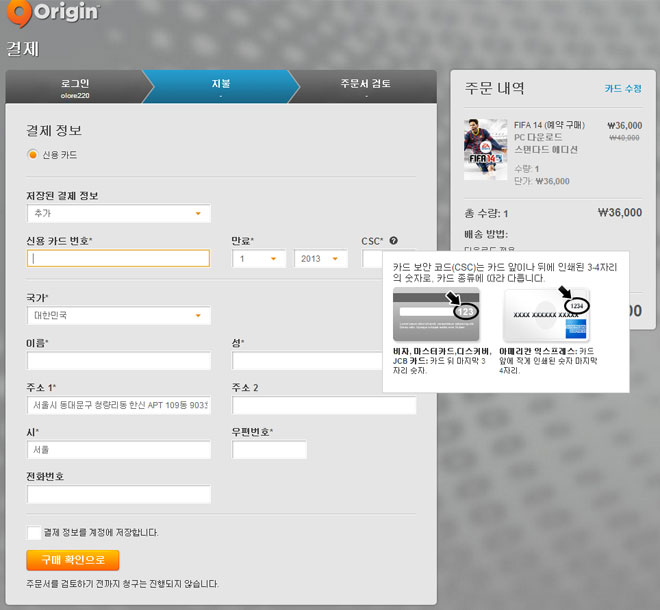Click the 시 input field showing 서울
This screenshot has height=610, width=660.
(x=119, y=450)
